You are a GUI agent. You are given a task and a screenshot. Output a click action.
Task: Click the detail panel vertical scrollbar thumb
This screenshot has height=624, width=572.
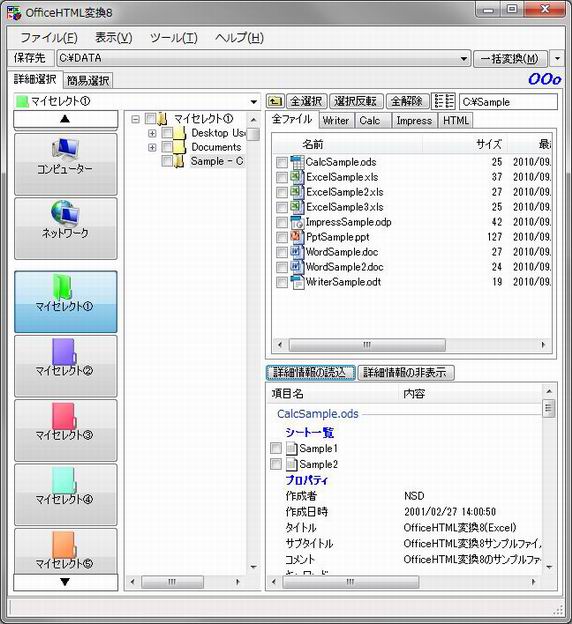click(x=549, y=408)
